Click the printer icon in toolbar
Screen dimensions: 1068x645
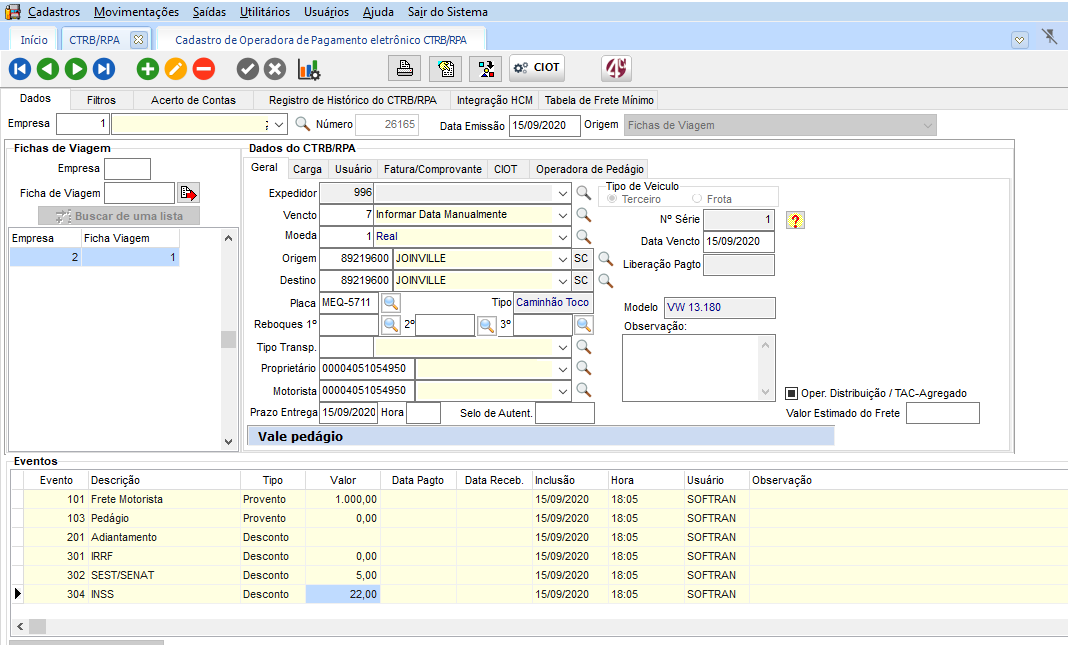point(405,68)
